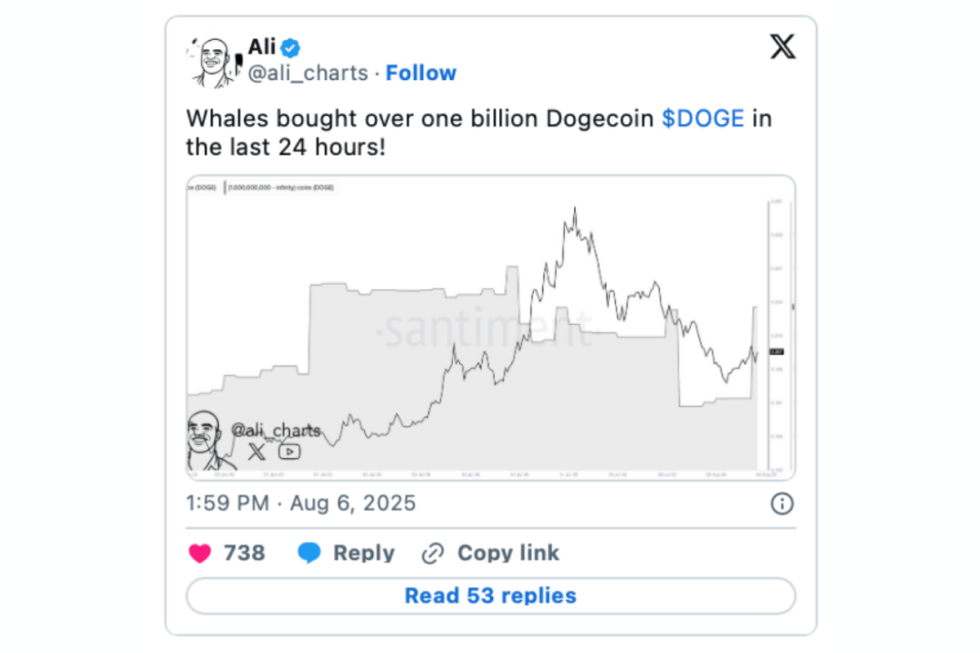Click the Copy link text label
The image size is (980, 653).
[508, 553]
